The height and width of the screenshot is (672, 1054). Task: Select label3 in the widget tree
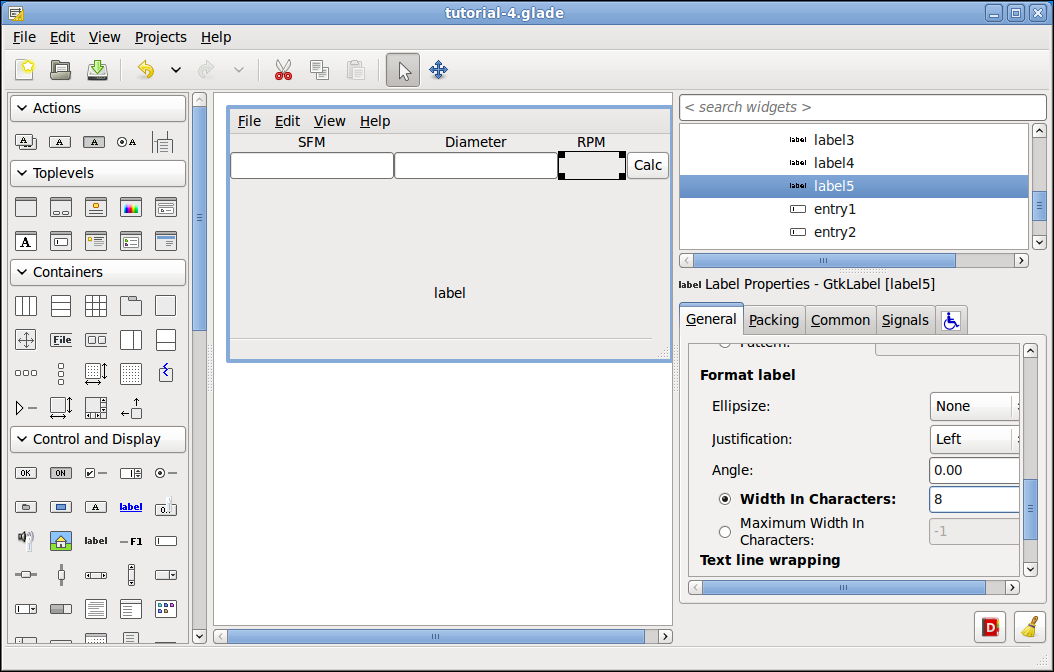point(834,140)
